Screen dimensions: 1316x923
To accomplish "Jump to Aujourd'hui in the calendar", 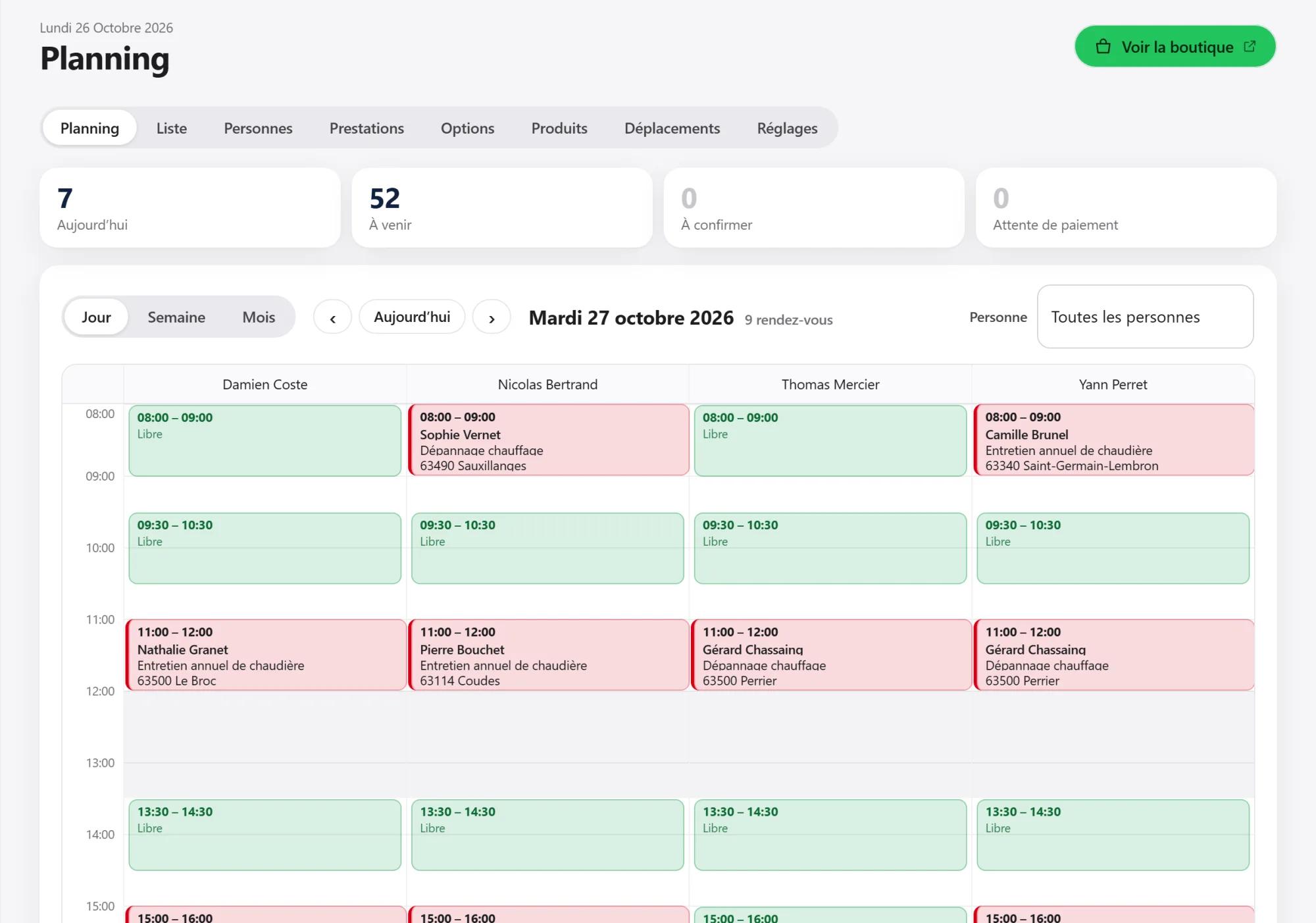I will 412,317.
